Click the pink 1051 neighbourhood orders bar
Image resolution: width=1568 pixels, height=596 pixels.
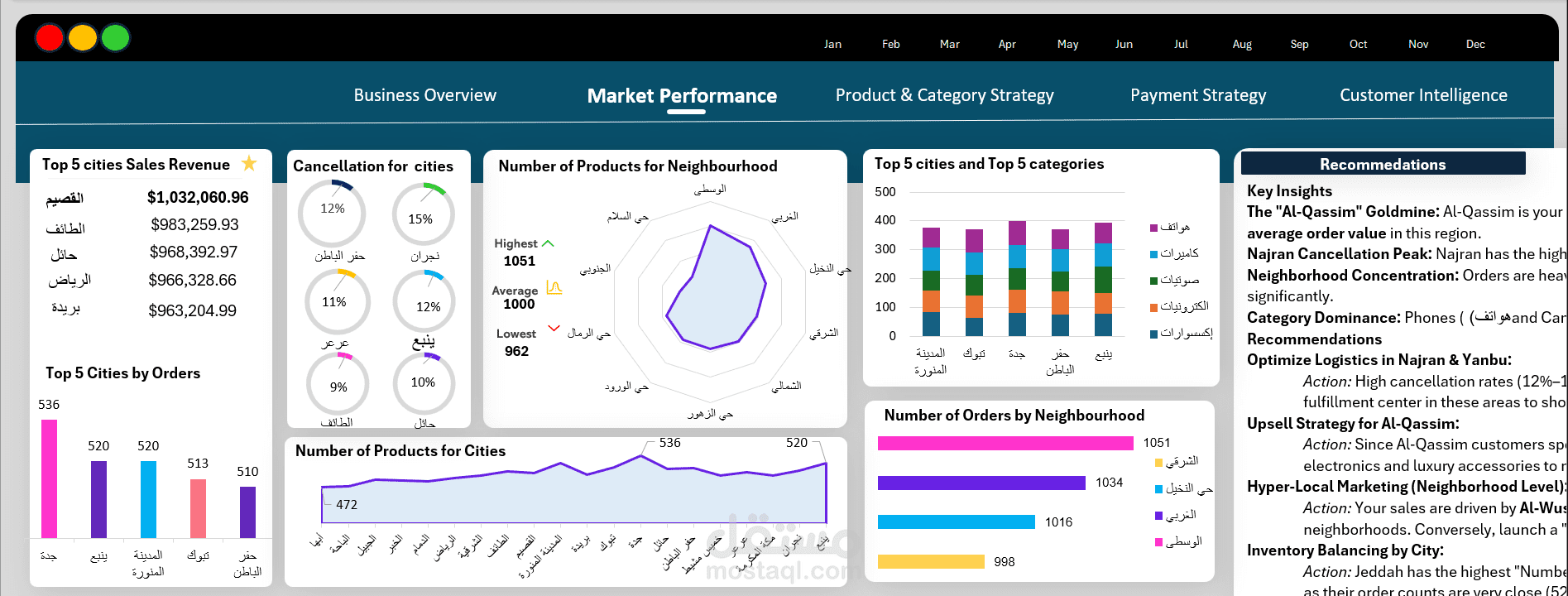pos(1005,444)
